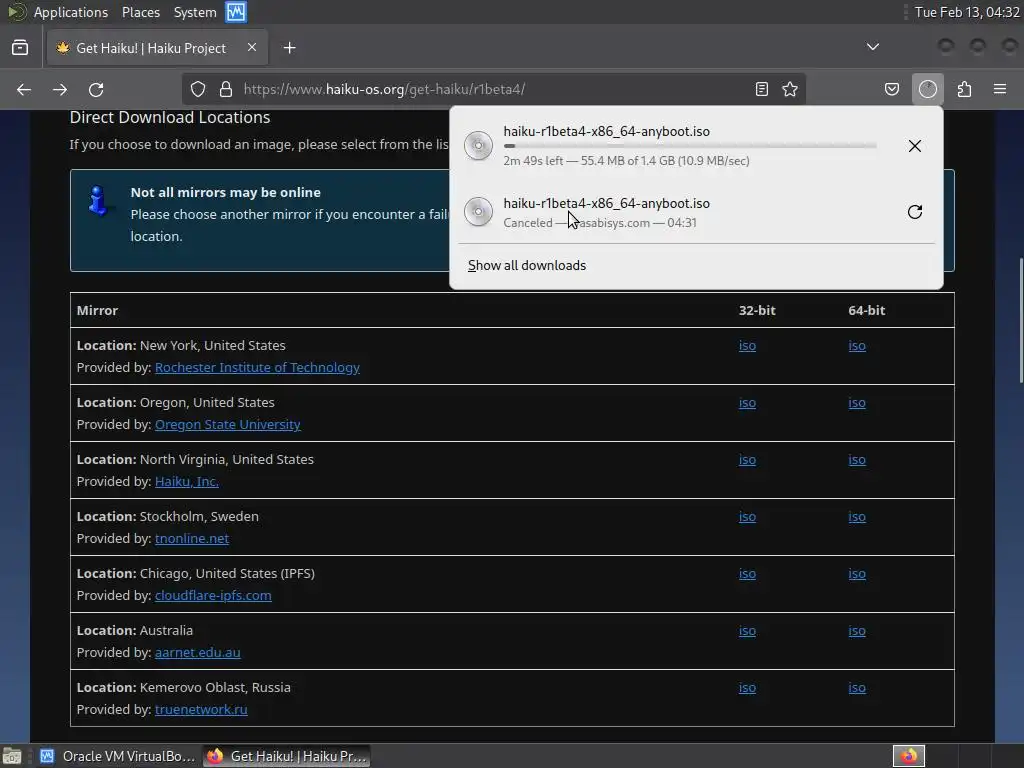The height and width of the screenshot is (768, 1024).
Task: Click the disc icon of the downloading iso
Action: pyautogui.click(x=478, y=146)
